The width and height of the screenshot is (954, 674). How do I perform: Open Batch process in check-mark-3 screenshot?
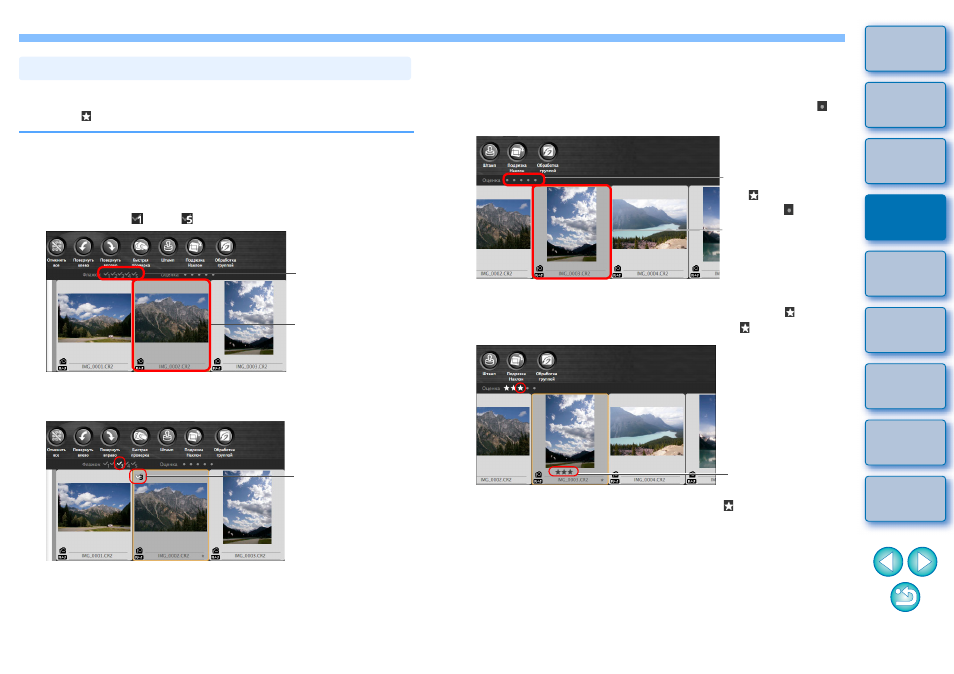(224, 437)
